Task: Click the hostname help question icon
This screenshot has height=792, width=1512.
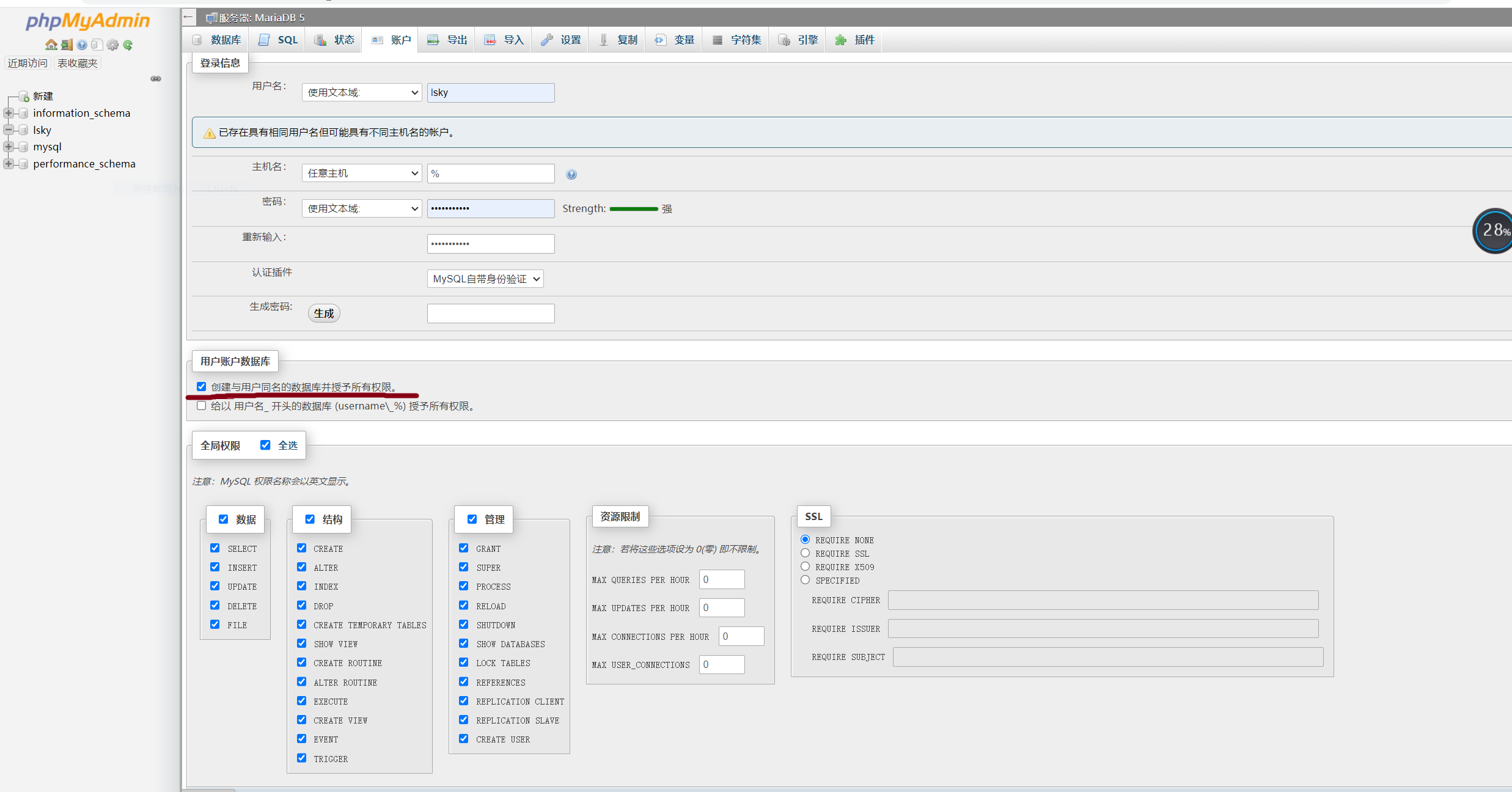Action: point(571,174)
